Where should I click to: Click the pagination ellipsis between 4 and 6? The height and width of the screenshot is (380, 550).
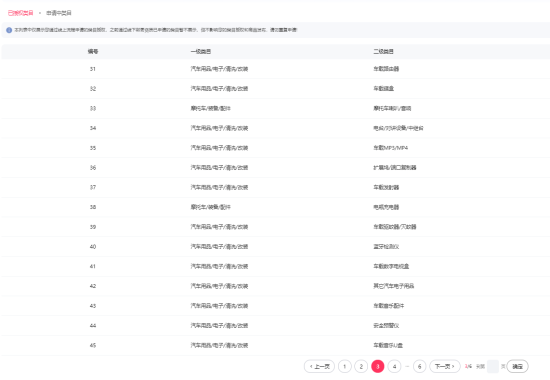(407, 366)
